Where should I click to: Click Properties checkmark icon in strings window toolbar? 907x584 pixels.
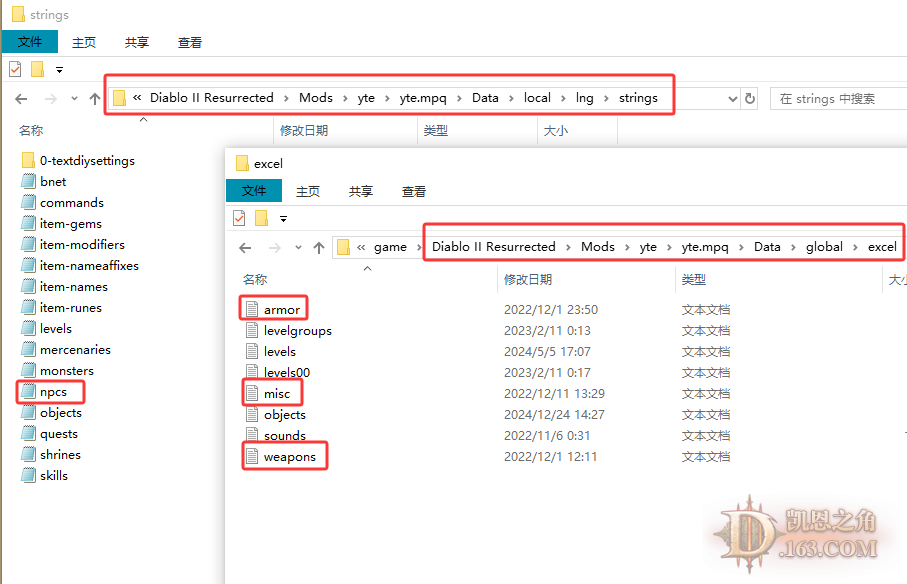[16, 69]
